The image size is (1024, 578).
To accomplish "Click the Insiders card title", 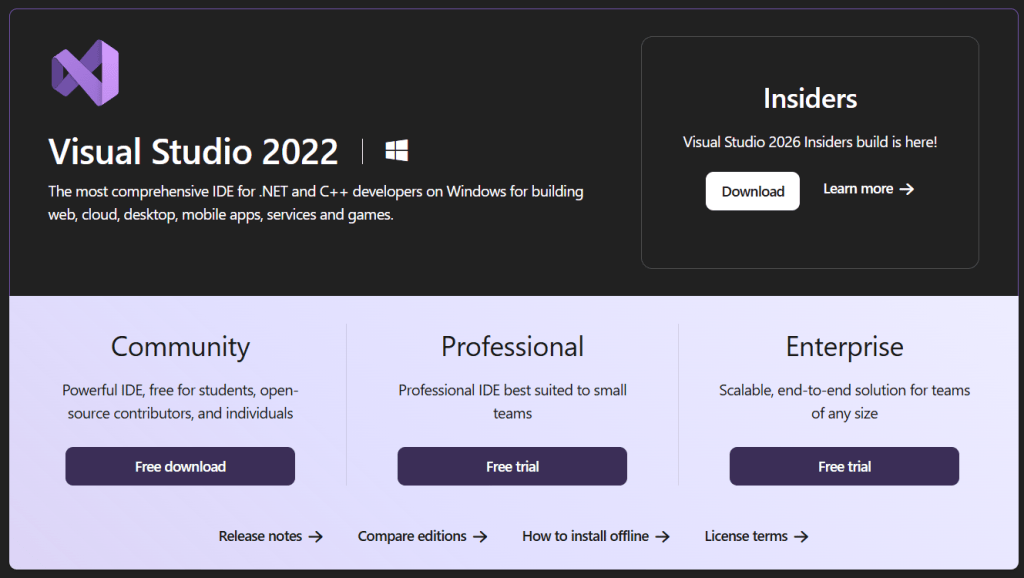I will click(809, 98).
